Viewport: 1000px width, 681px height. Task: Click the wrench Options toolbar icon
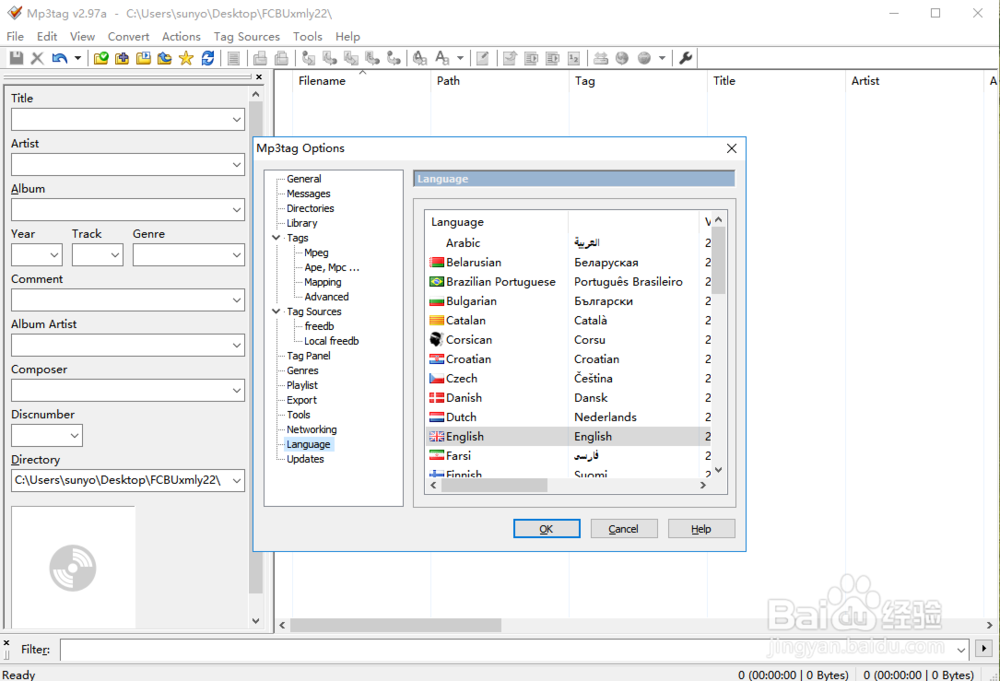[x=686, y=58]
